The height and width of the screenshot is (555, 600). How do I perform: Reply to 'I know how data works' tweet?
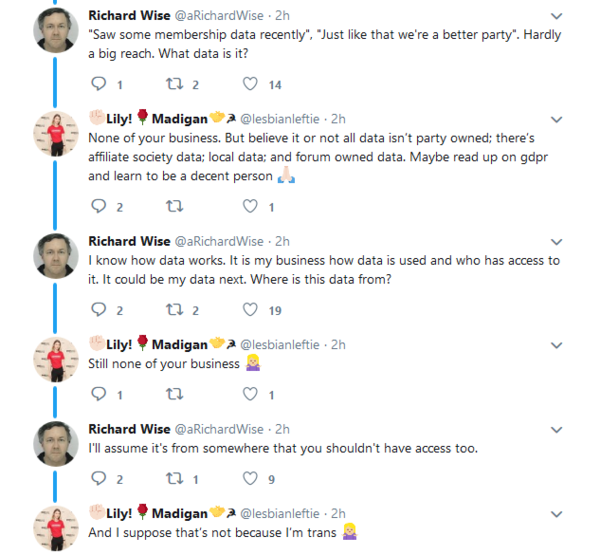[x=98, y=310]
